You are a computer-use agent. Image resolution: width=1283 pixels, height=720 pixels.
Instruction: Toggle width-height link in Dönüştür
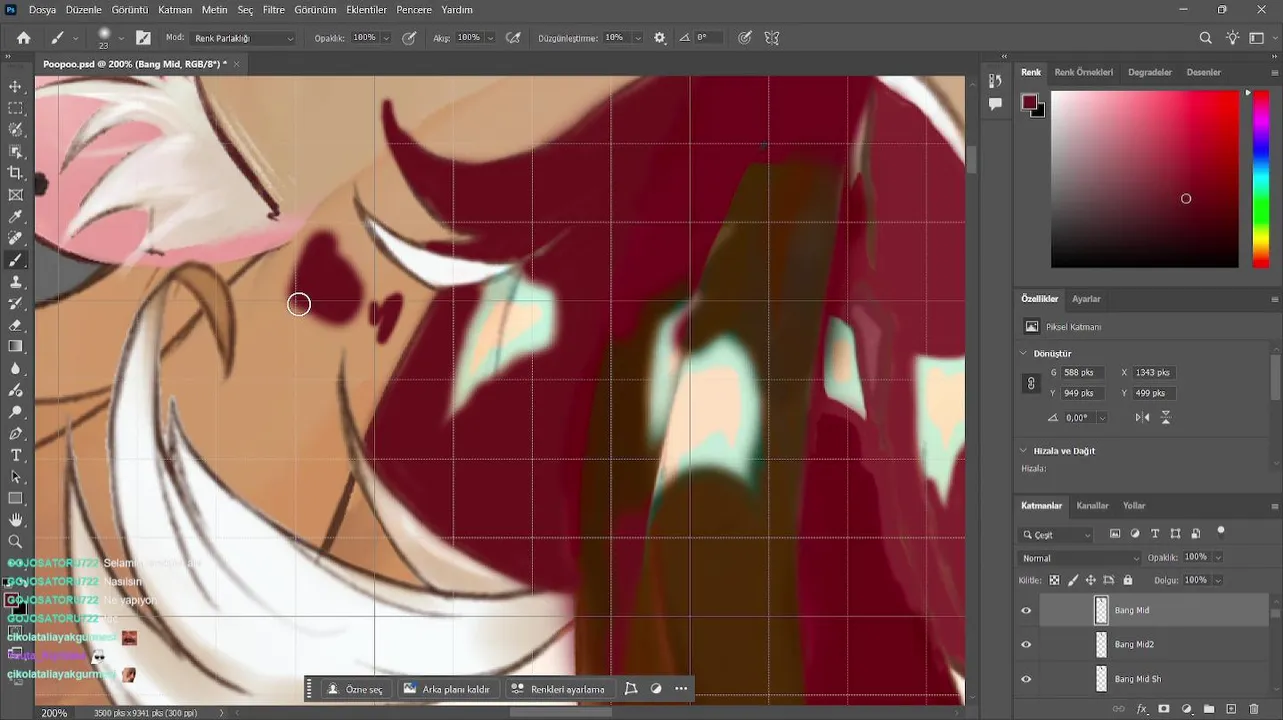pyautogui.click(x=1031, y=383)
